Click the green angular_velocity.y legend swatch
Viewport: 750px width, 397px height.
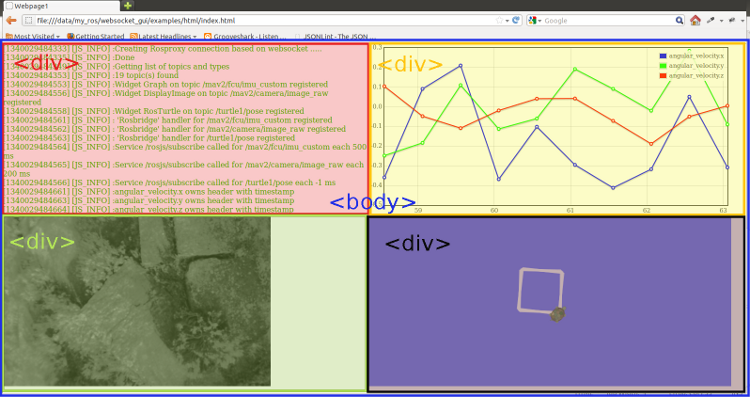[x=663, y=66]
